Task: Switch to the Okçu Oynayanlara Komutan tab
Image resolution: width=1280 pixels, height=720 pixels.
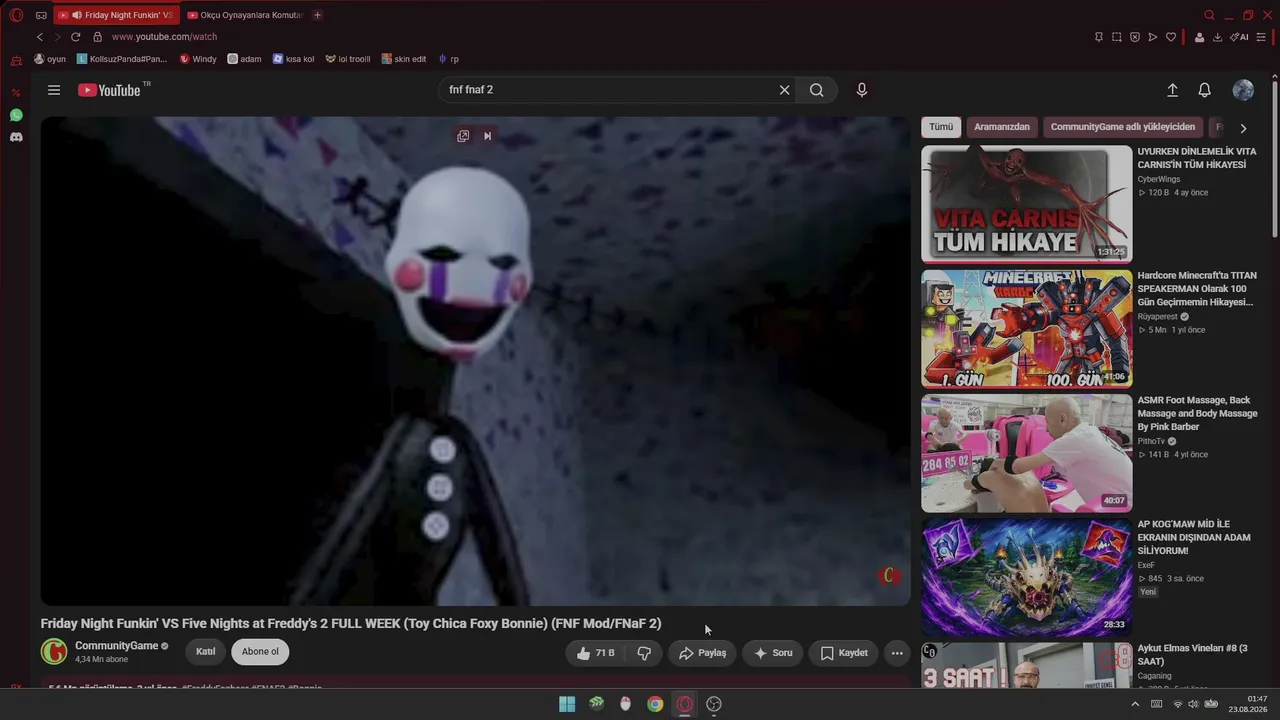Action: point(245,15)
